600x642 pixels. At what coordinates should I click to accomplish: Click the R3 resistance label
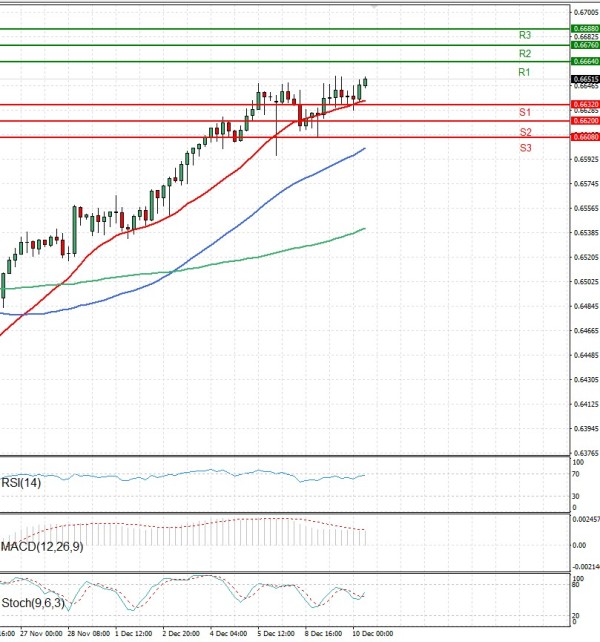pos(524,35)
